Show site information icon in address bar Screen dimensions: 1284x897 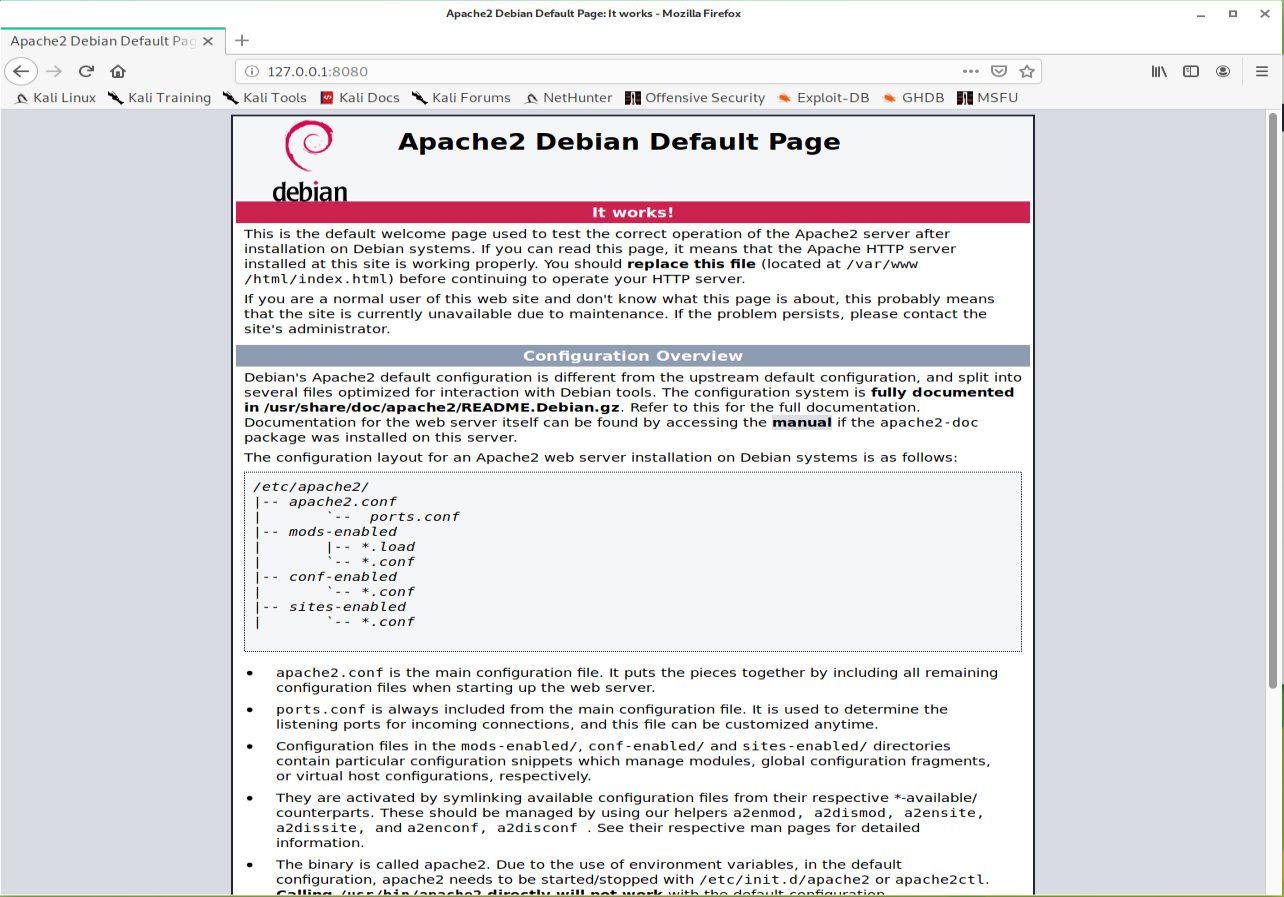[x=251, y=71]
